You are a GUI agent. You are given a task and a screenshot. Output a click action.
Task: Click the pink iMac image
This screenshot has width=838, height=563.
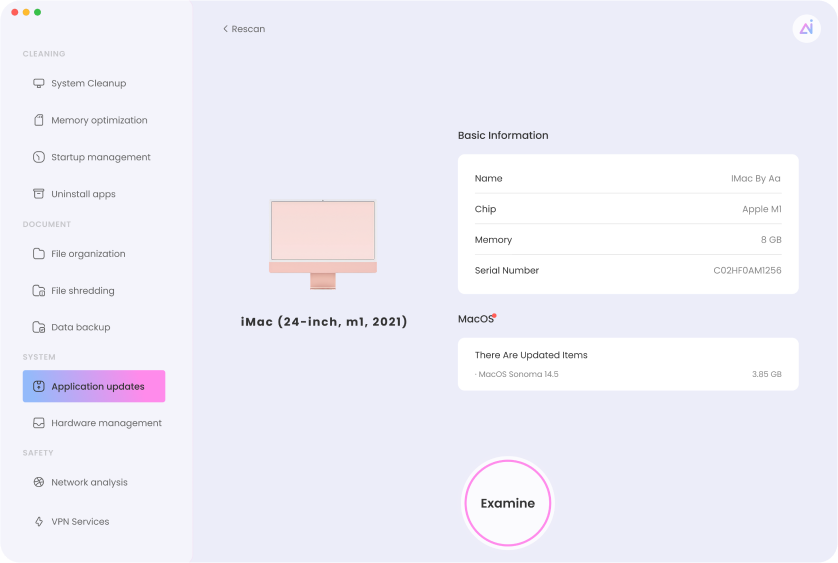323,244
